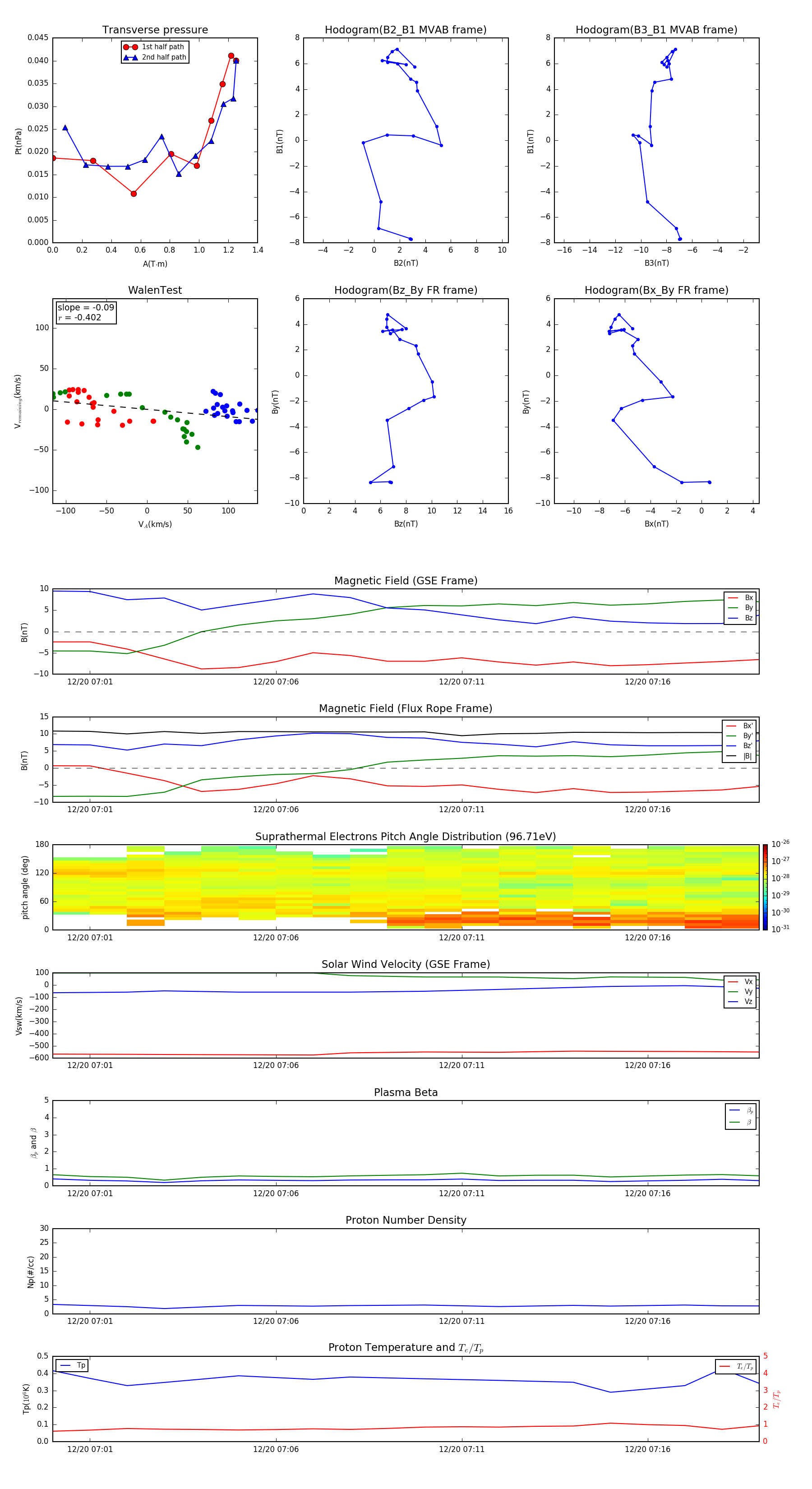Click the 'Magnetic Field (Flux Rope Frame)' title
The image size is (812, 1489).
(406, 708)
